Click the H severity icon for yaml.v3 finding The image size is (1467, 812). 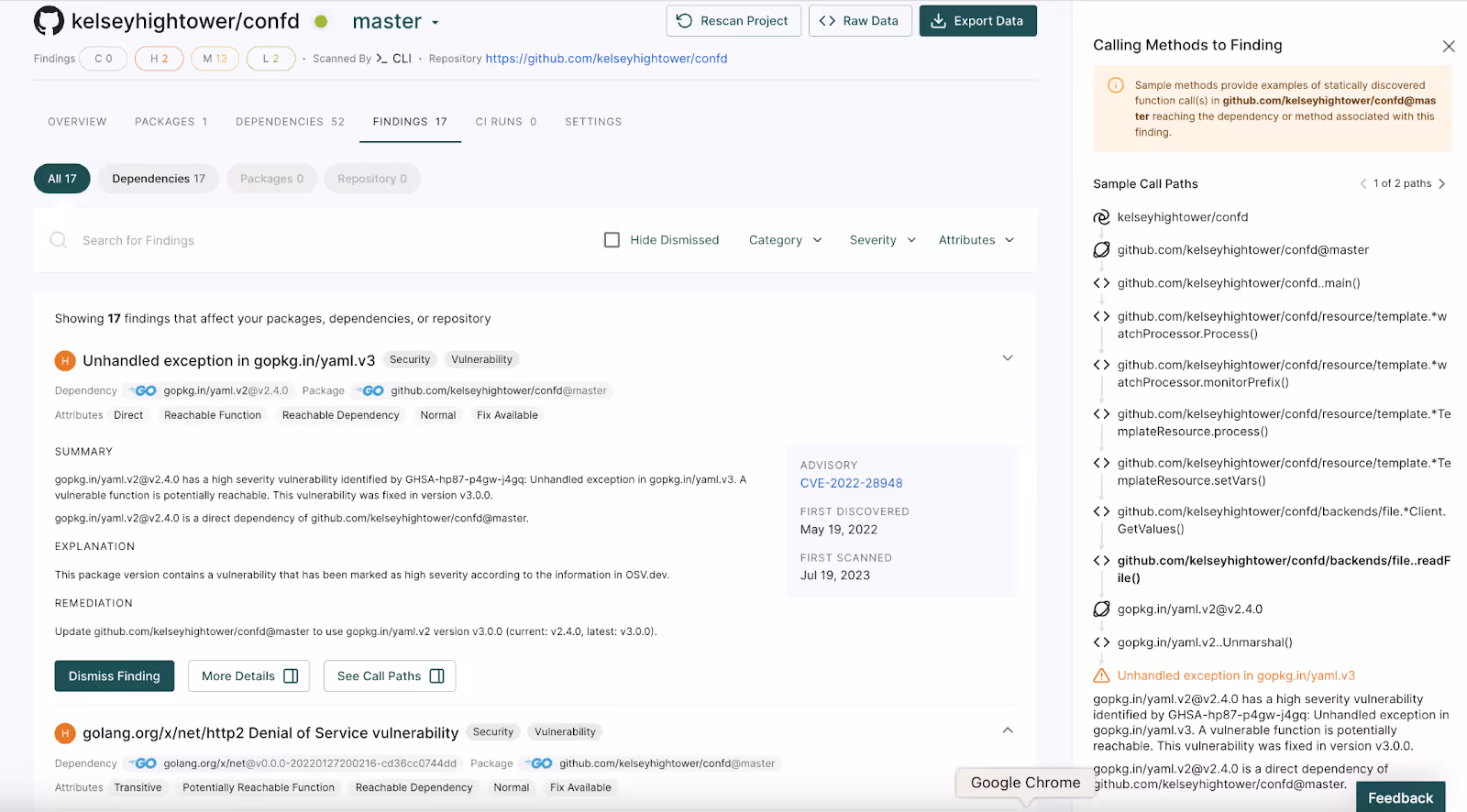pos(65,361)
